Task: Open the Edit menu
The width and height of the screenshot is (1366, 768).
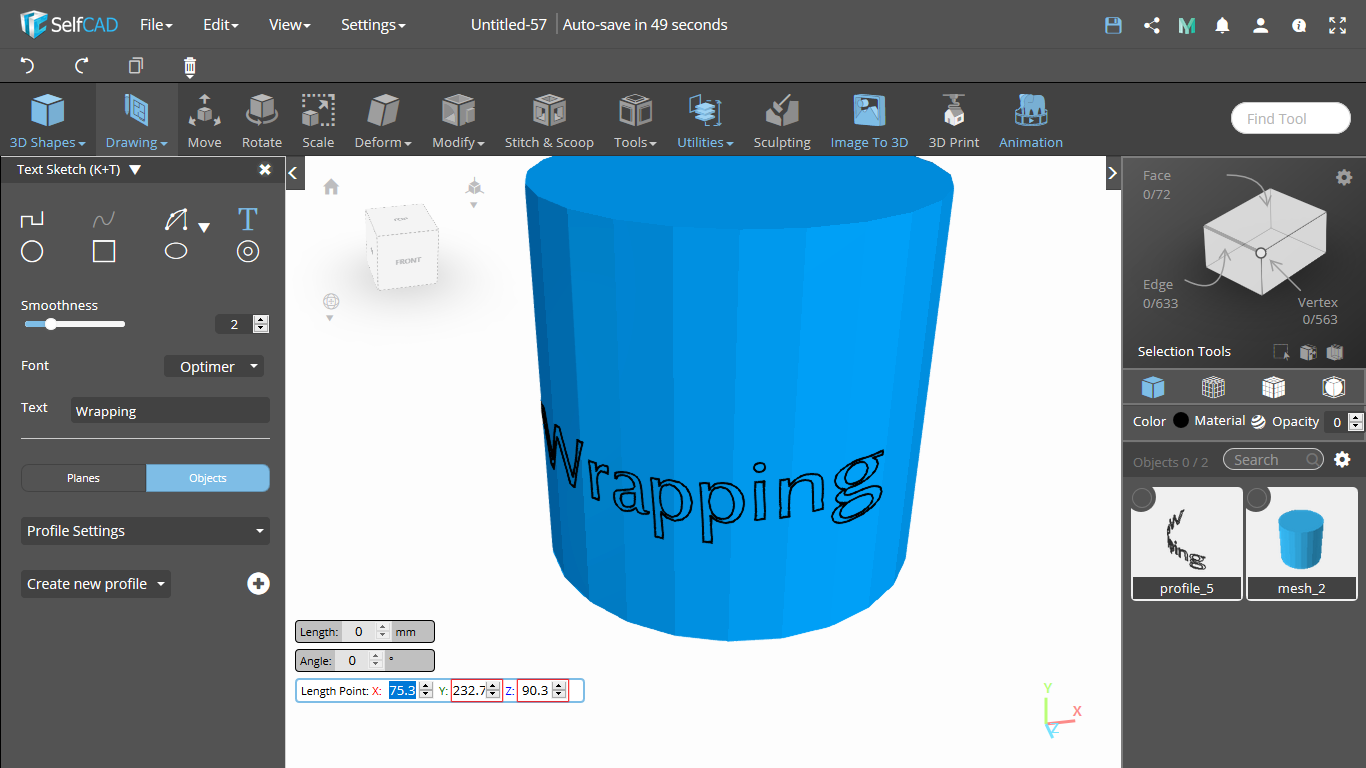Action: click(220, 25)
